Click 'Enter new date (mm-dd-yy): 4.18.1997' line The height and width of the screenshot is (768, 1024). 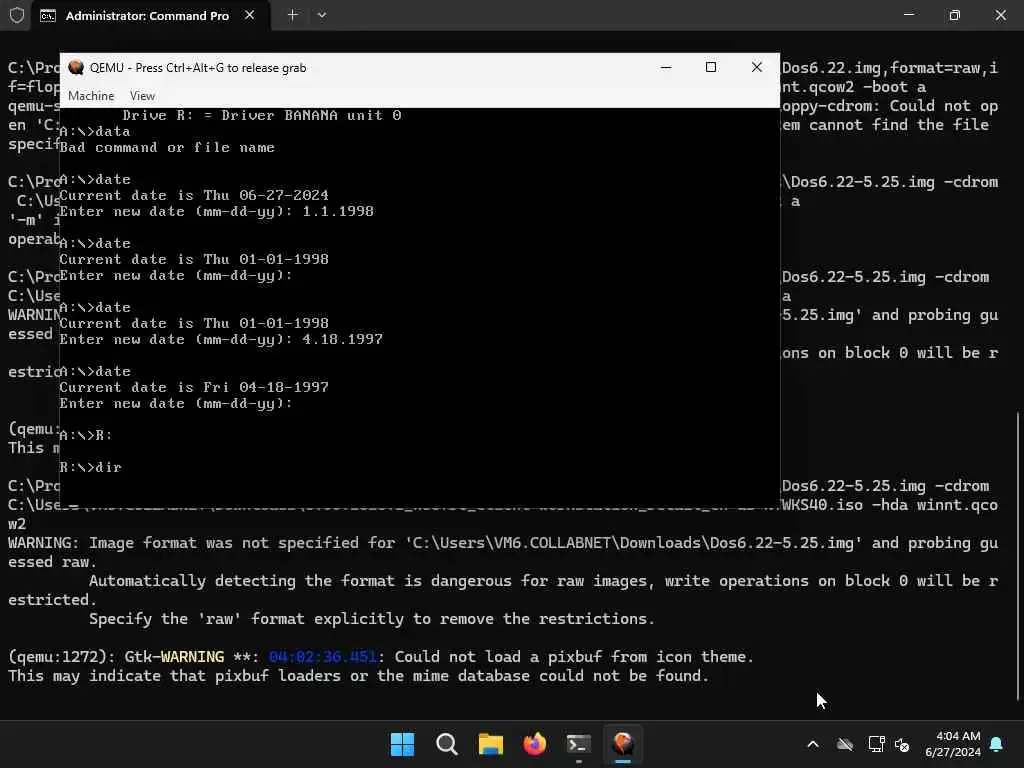pos(221,340)
